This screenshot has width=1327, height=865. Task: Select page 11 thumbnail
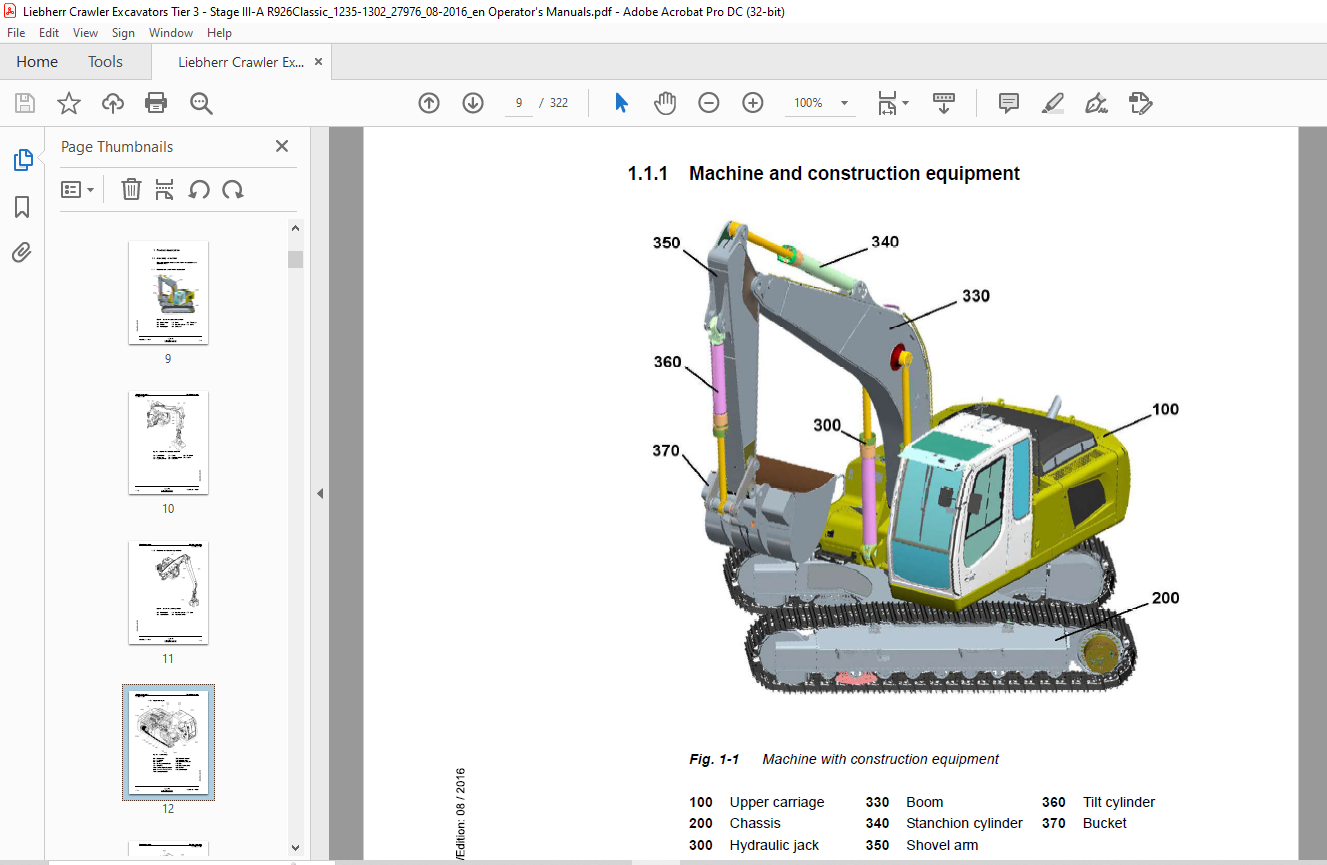(x=168, y=593)
